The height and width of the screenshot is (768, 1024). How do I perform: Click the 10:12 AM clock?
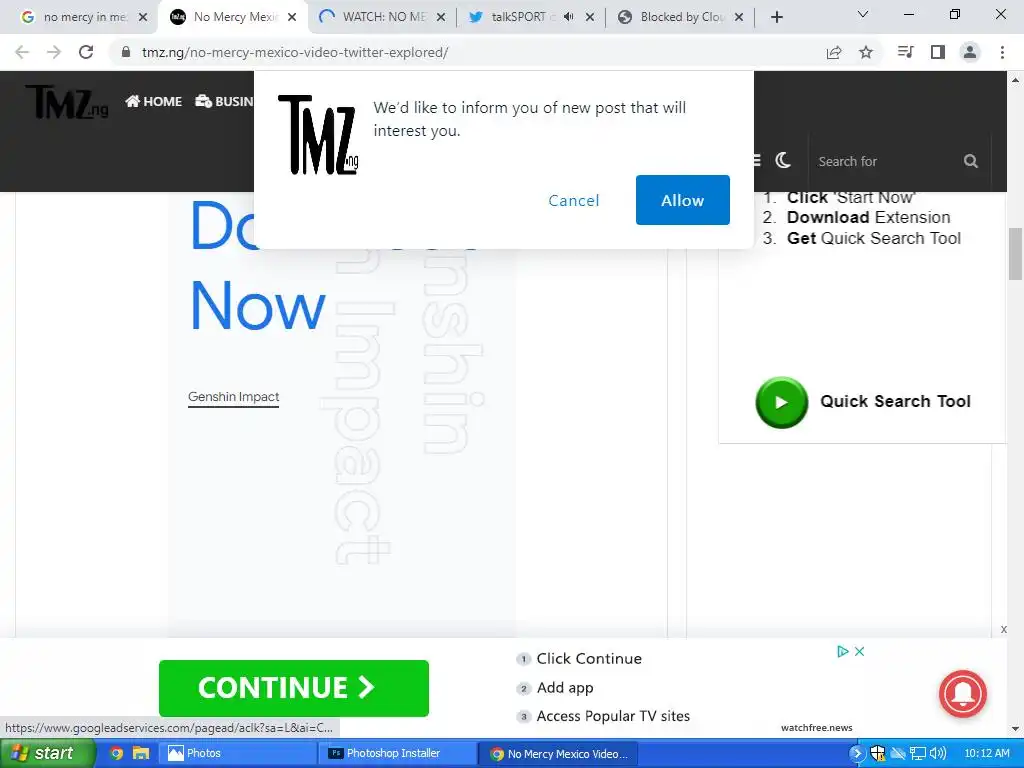pyautogui.click(x=987, y=754)
